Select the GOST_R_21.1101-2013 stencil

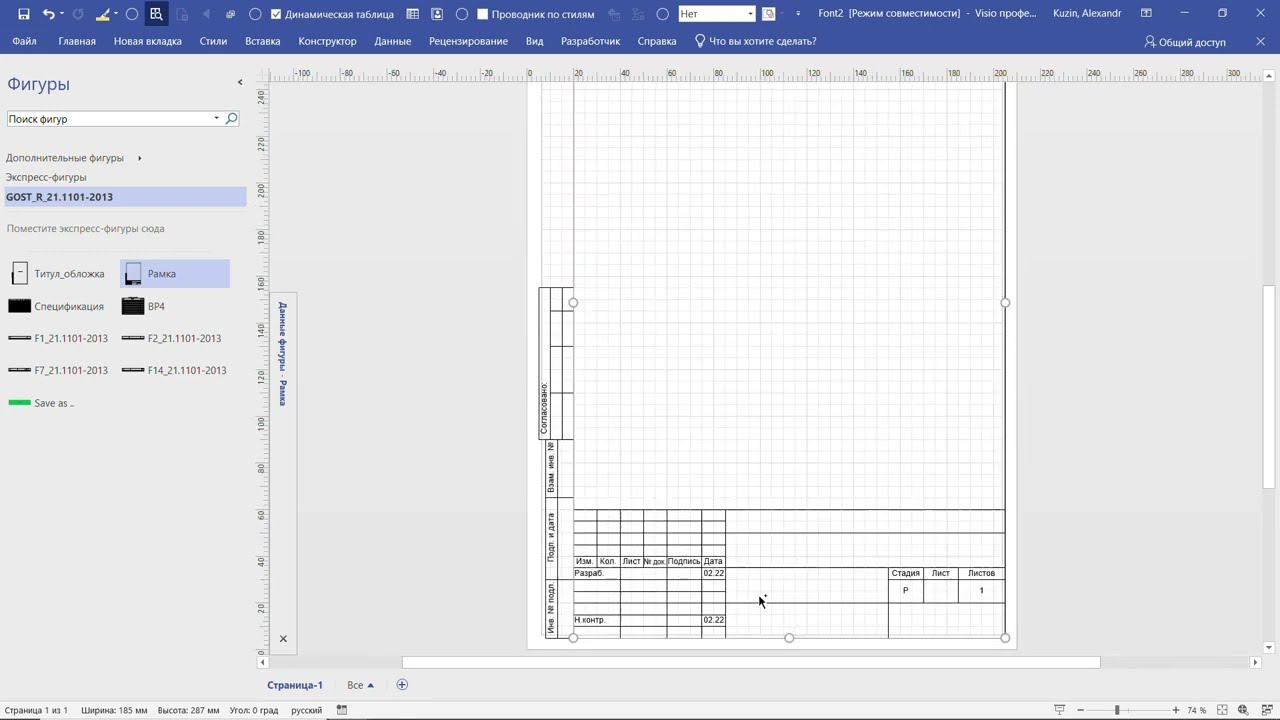125,197
